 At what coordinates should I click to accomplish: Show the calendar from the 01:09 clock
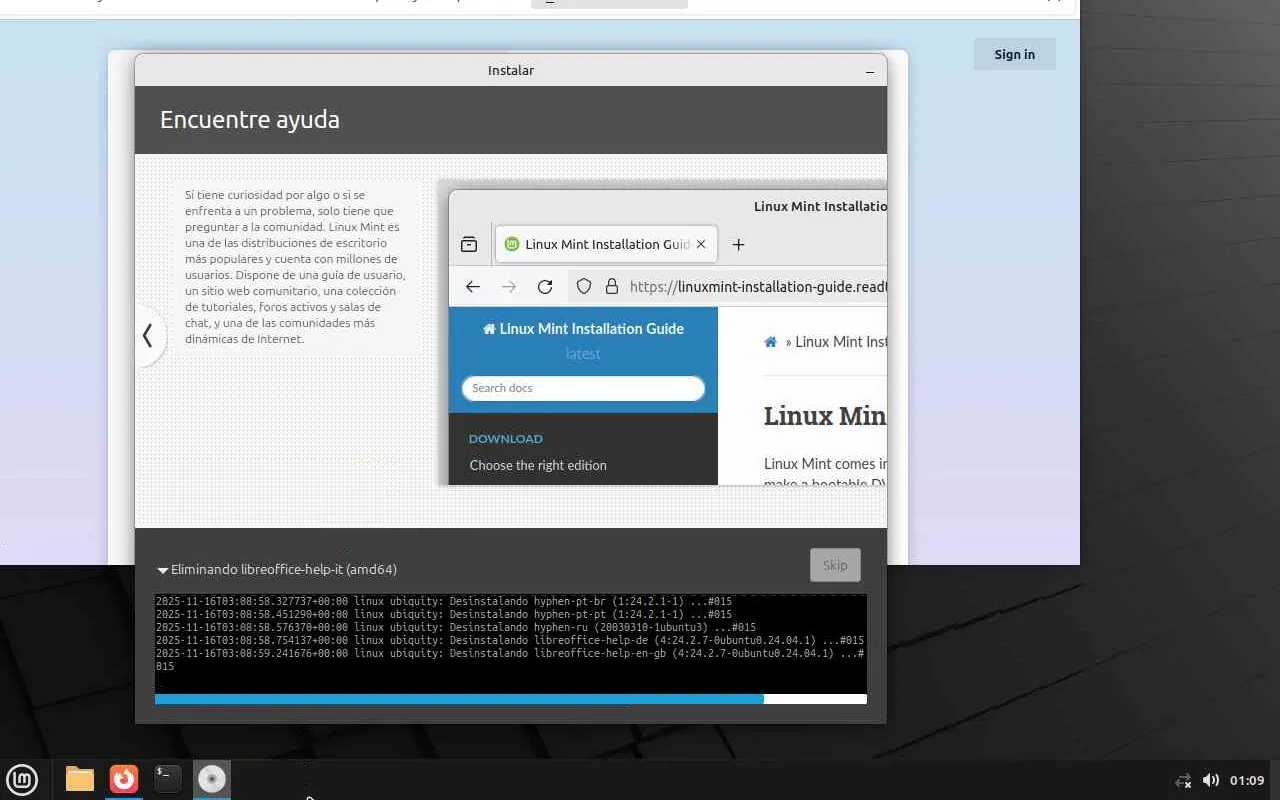[x=1247, y=780]
